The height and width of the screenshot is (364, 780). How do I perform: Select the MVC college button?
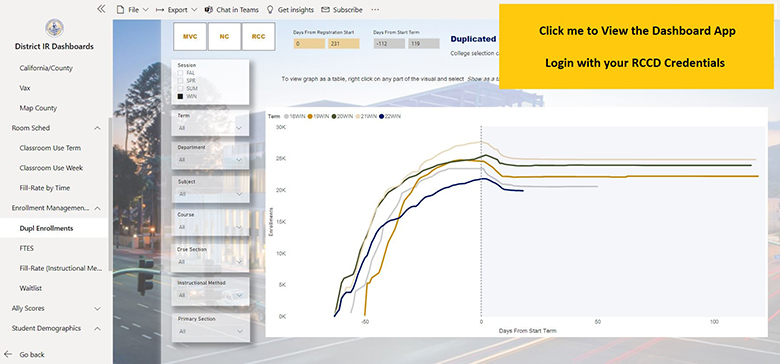coord(190,36)
